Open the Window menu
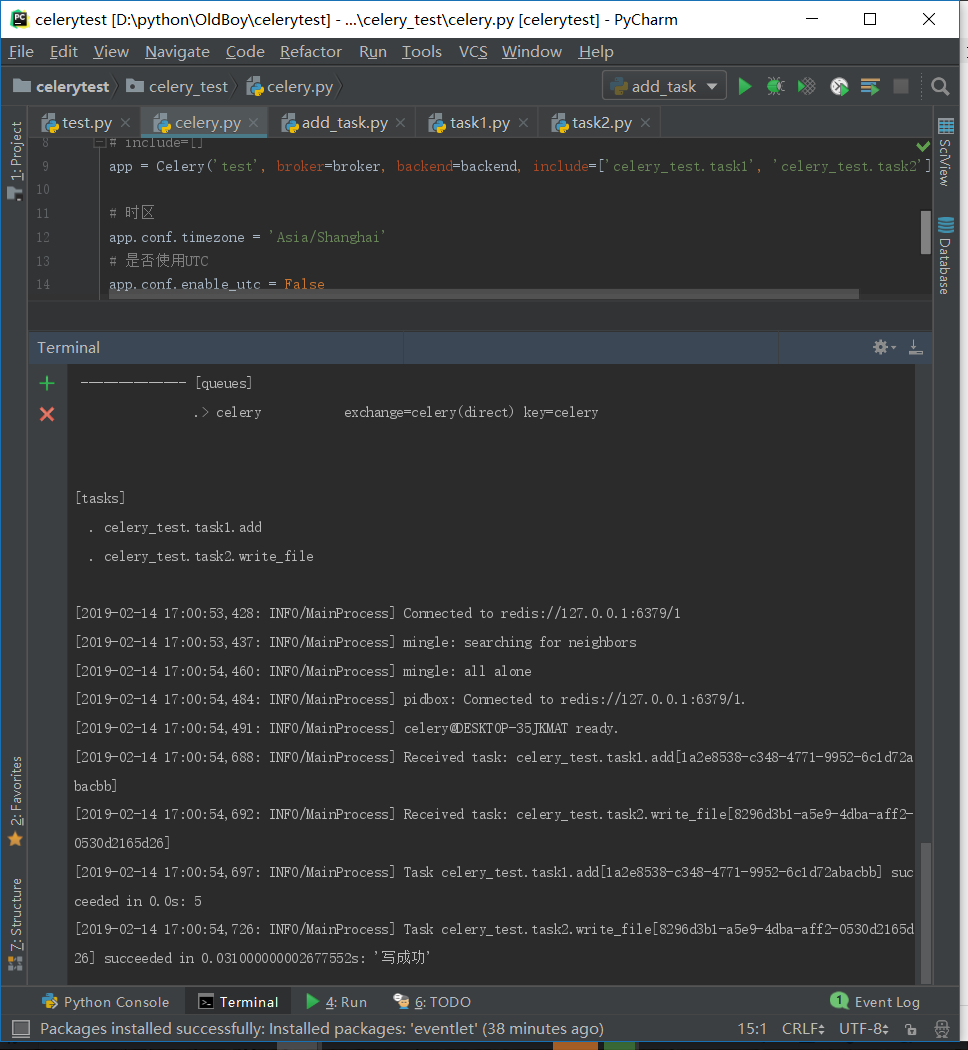Screen dimensions: 968x1050 [x=532, y=52]
